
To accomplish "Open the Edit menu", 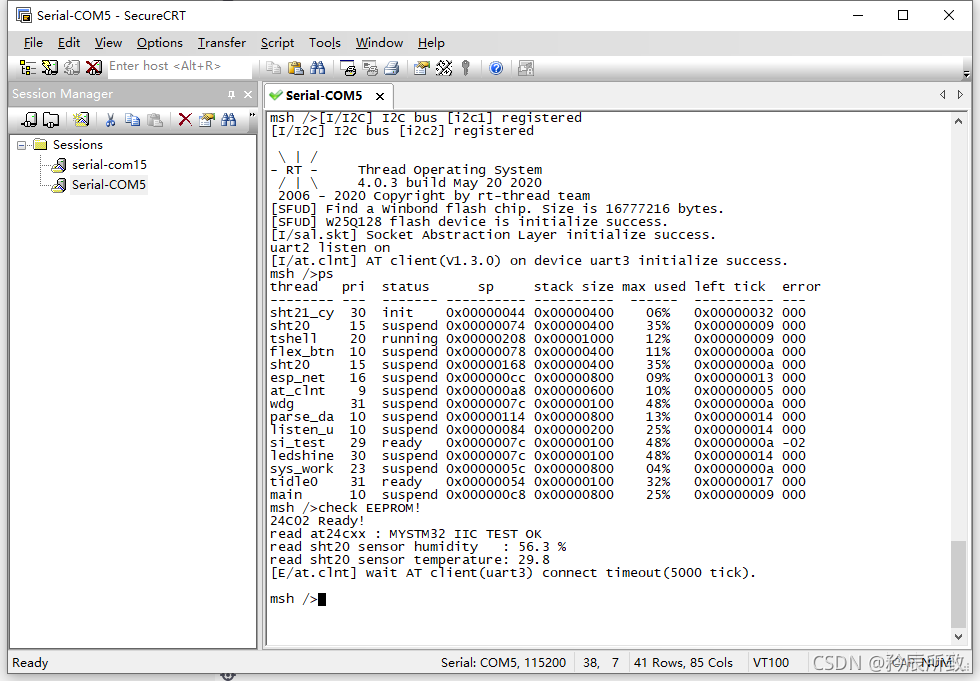I will pos(69,42).
